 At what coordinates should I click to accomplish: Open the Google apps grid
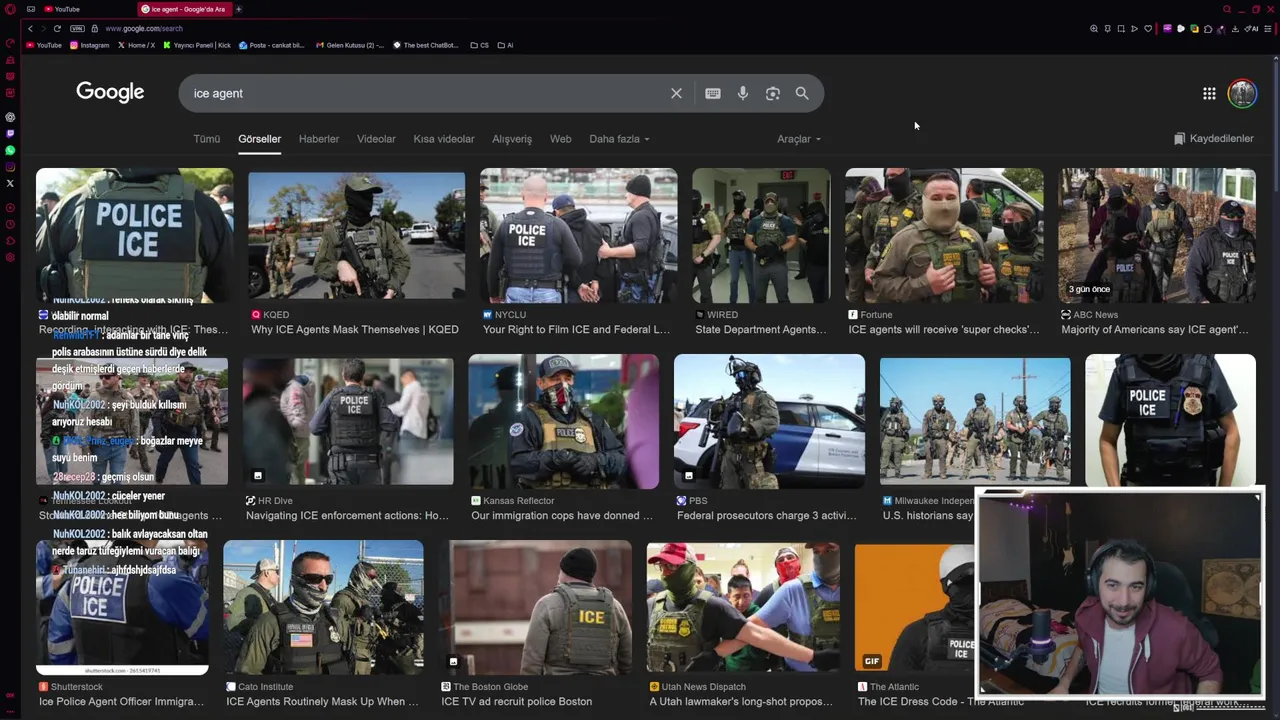1209,93
